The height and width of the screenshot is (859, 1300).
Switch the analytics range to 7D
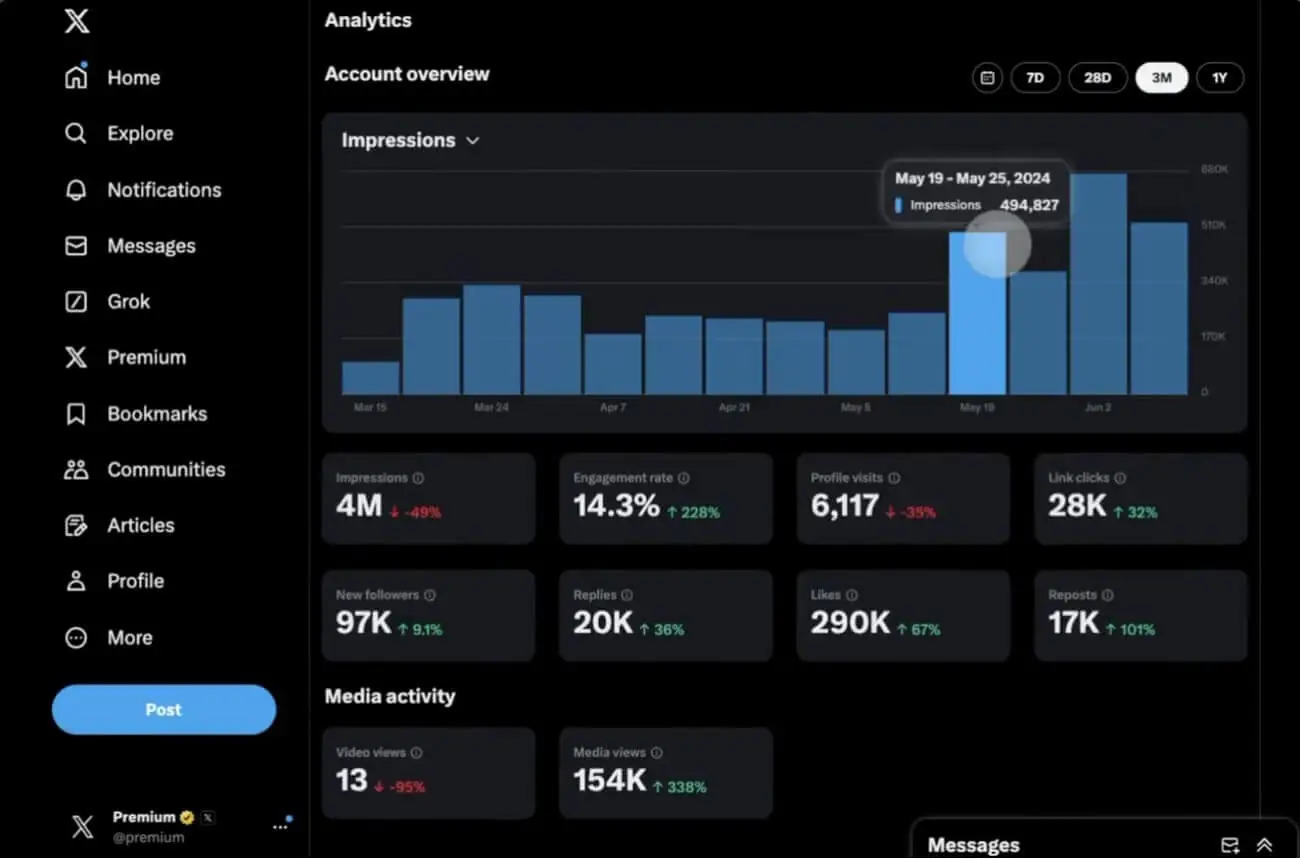[x=1035, y=77]
